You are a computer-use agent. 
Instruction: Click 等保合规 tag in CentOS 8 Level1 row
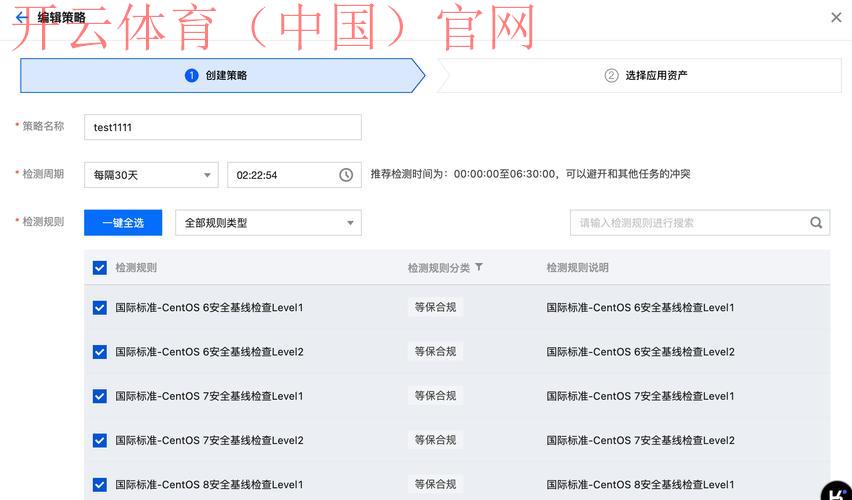[x=435, y=484]
